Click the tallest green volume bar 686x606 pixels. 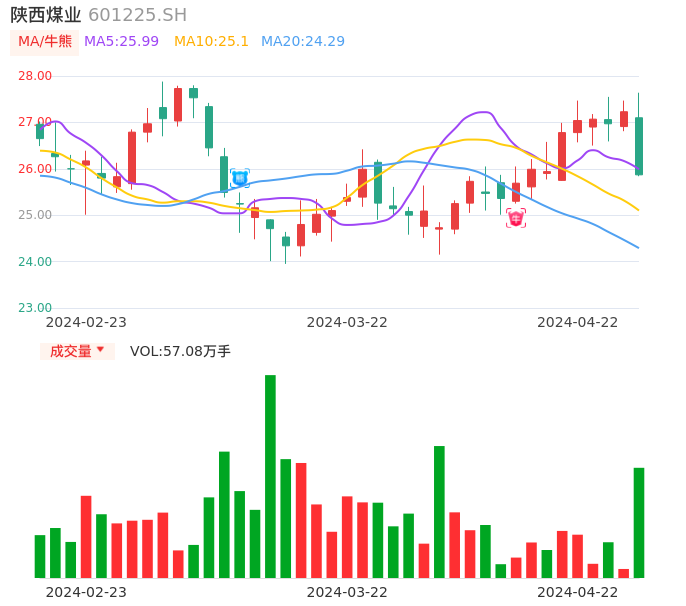pos(270,476)
